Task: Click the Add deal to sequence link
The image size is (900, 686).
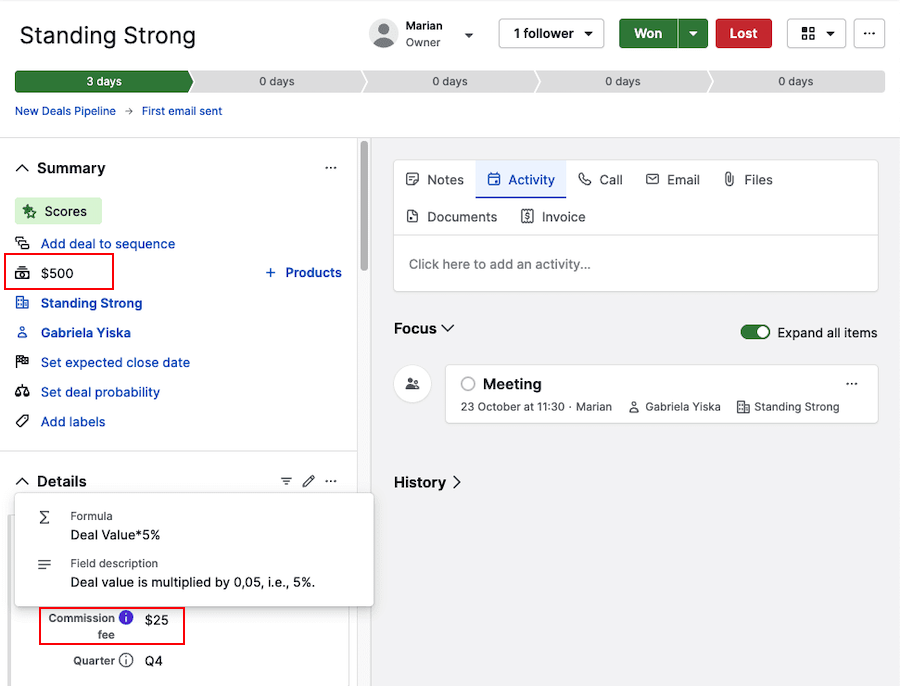Action: (108, 244)
